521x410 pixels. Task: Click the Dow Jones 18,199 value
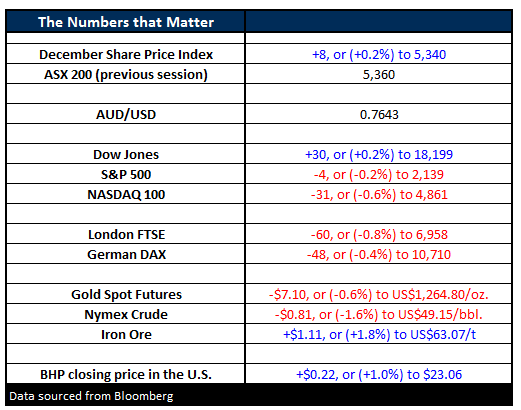[x=379, y=154]
